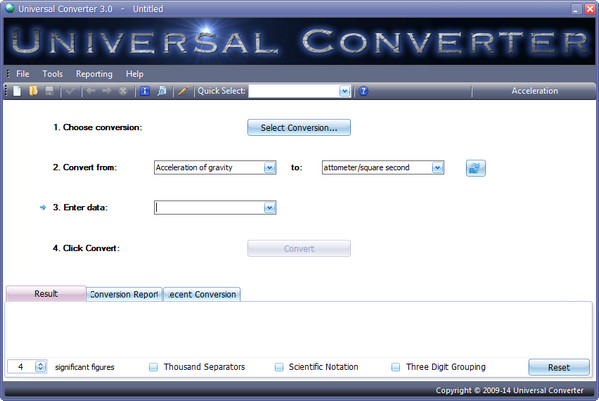The image size is (599, 401).
Task: Open the Quick Select dropdown arrow
Action: (345, 91)
